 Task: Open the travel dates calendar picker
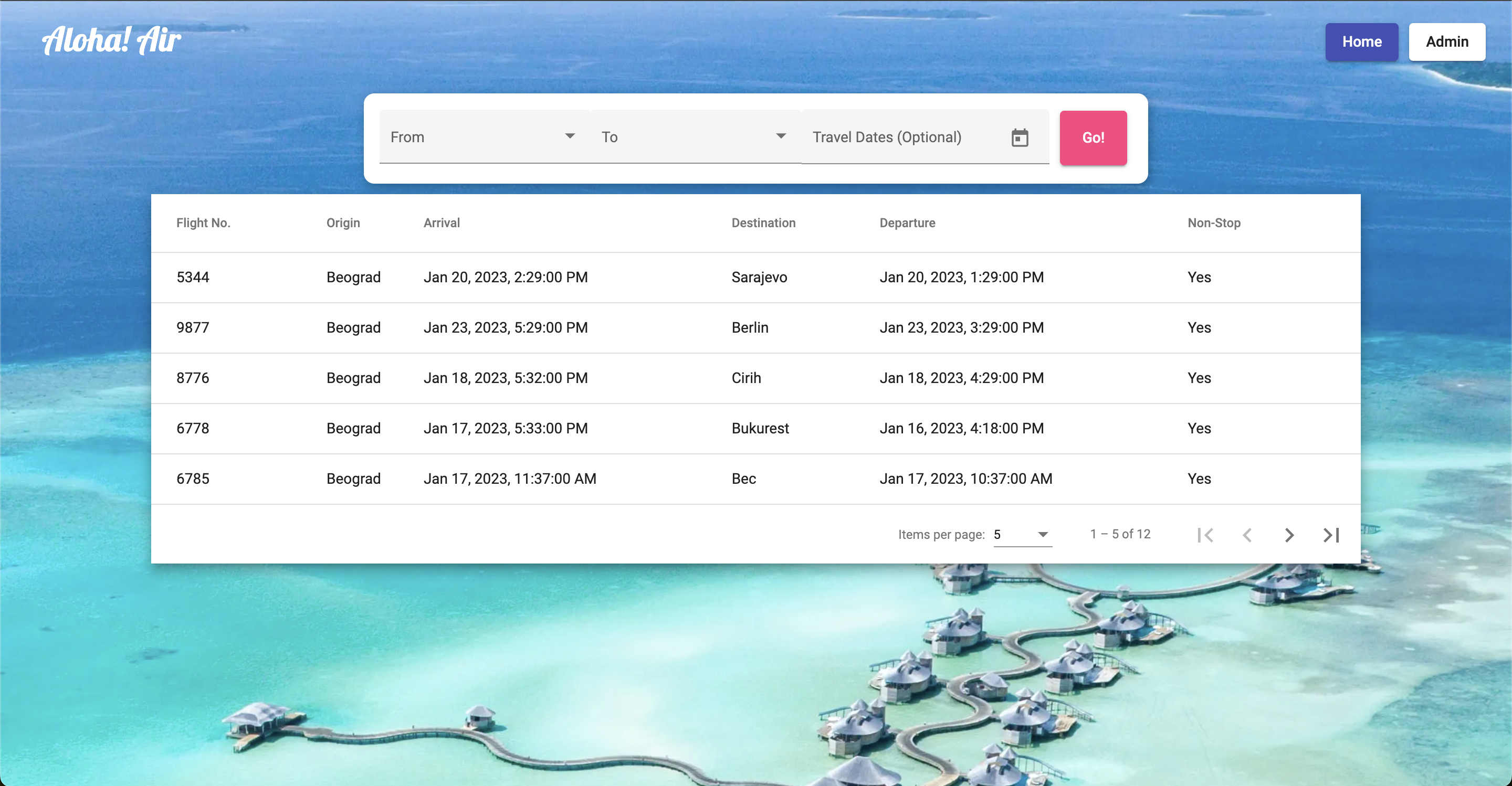tap(1020, 138)
